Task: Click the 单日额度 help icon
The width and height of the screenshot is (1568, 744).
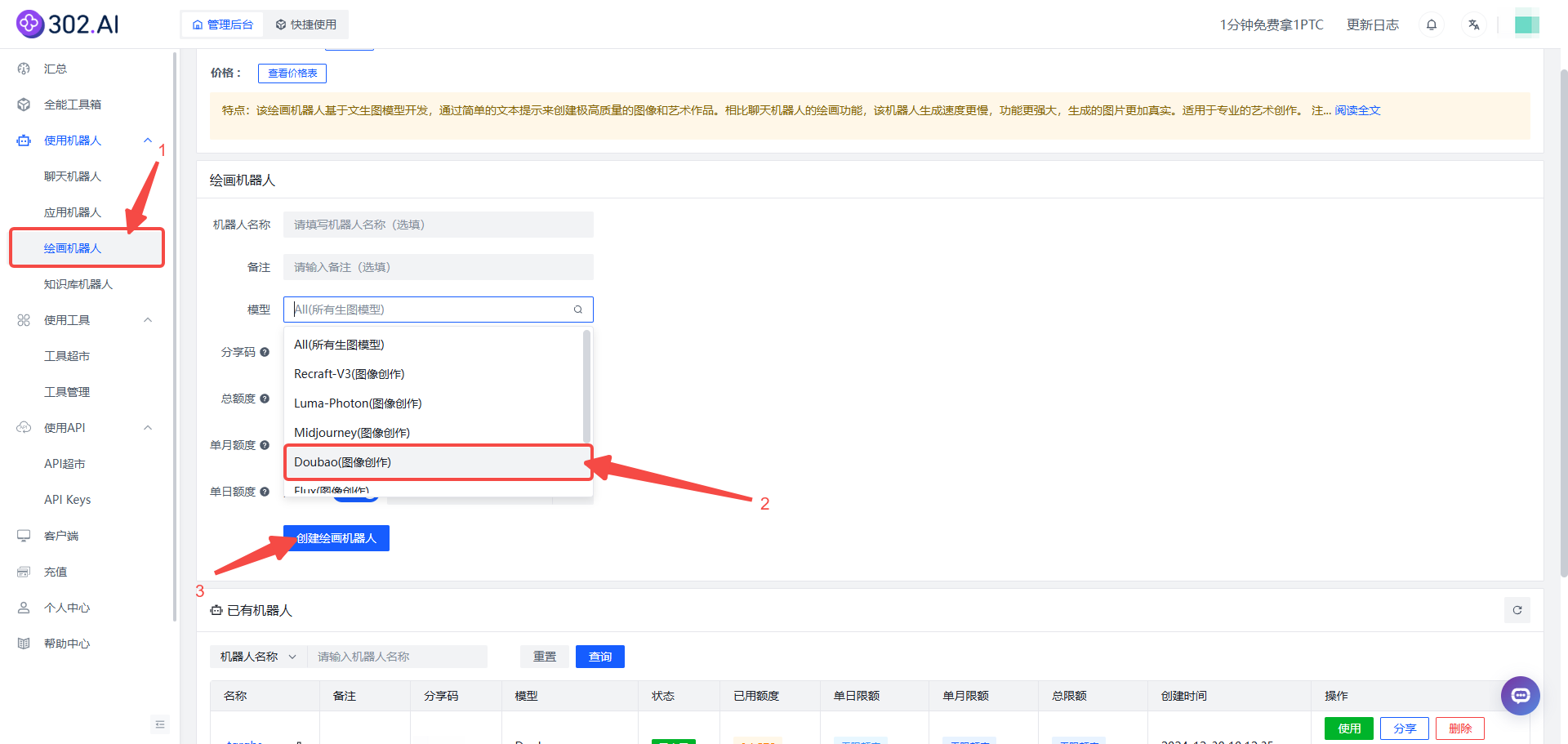Action: point(265,492)
